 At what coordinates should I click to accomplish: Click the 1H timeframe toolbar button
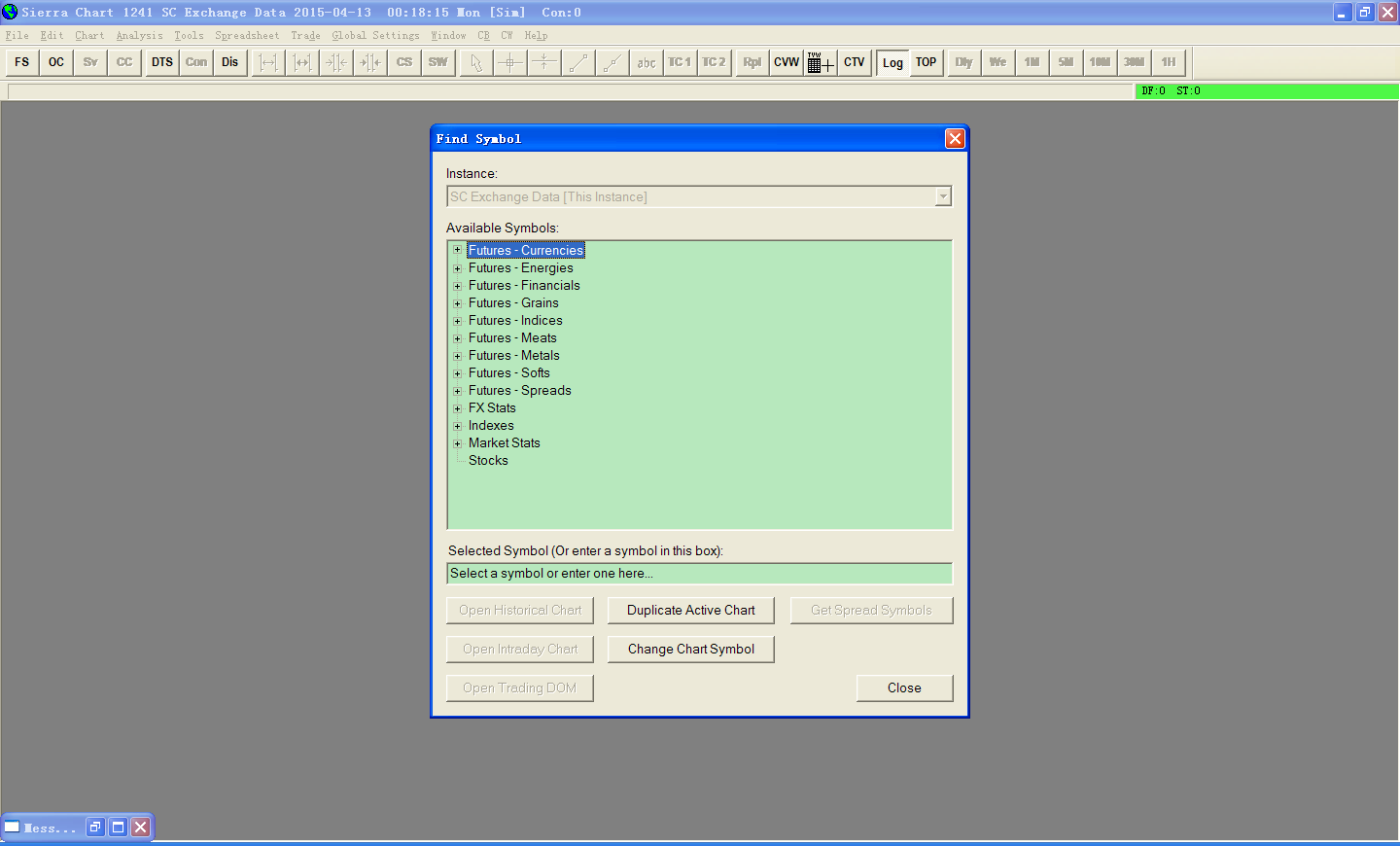pyautogui.click(x=1168, y=62)
